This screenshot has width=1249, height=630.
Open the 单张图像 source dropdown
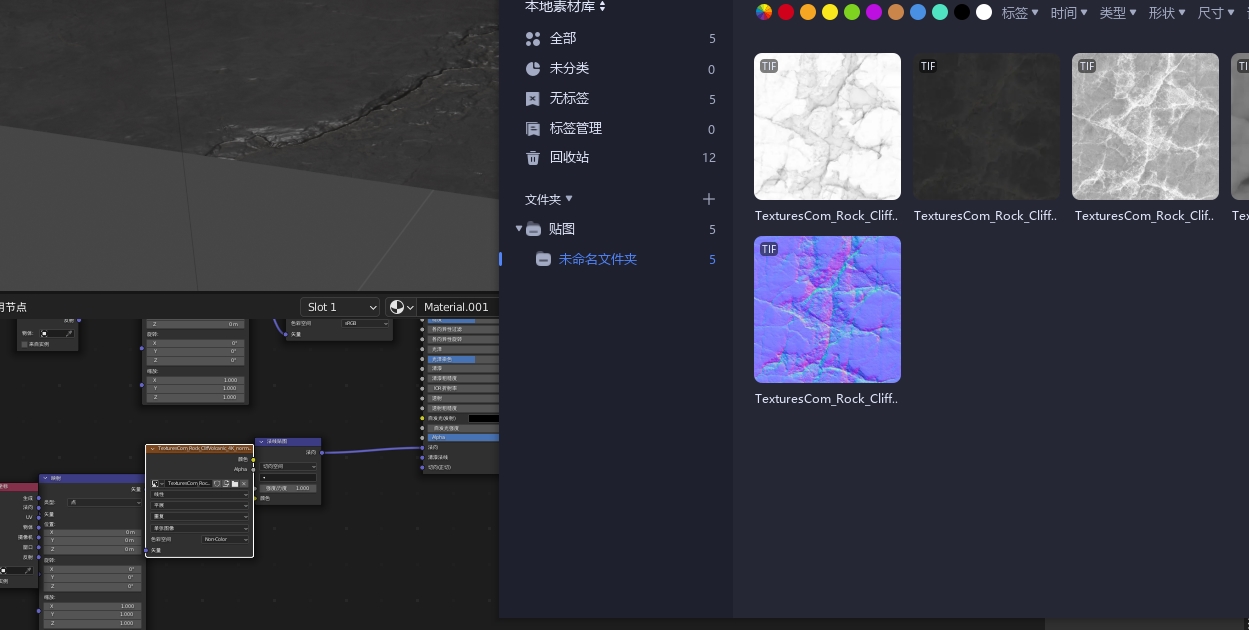(200, 528)
